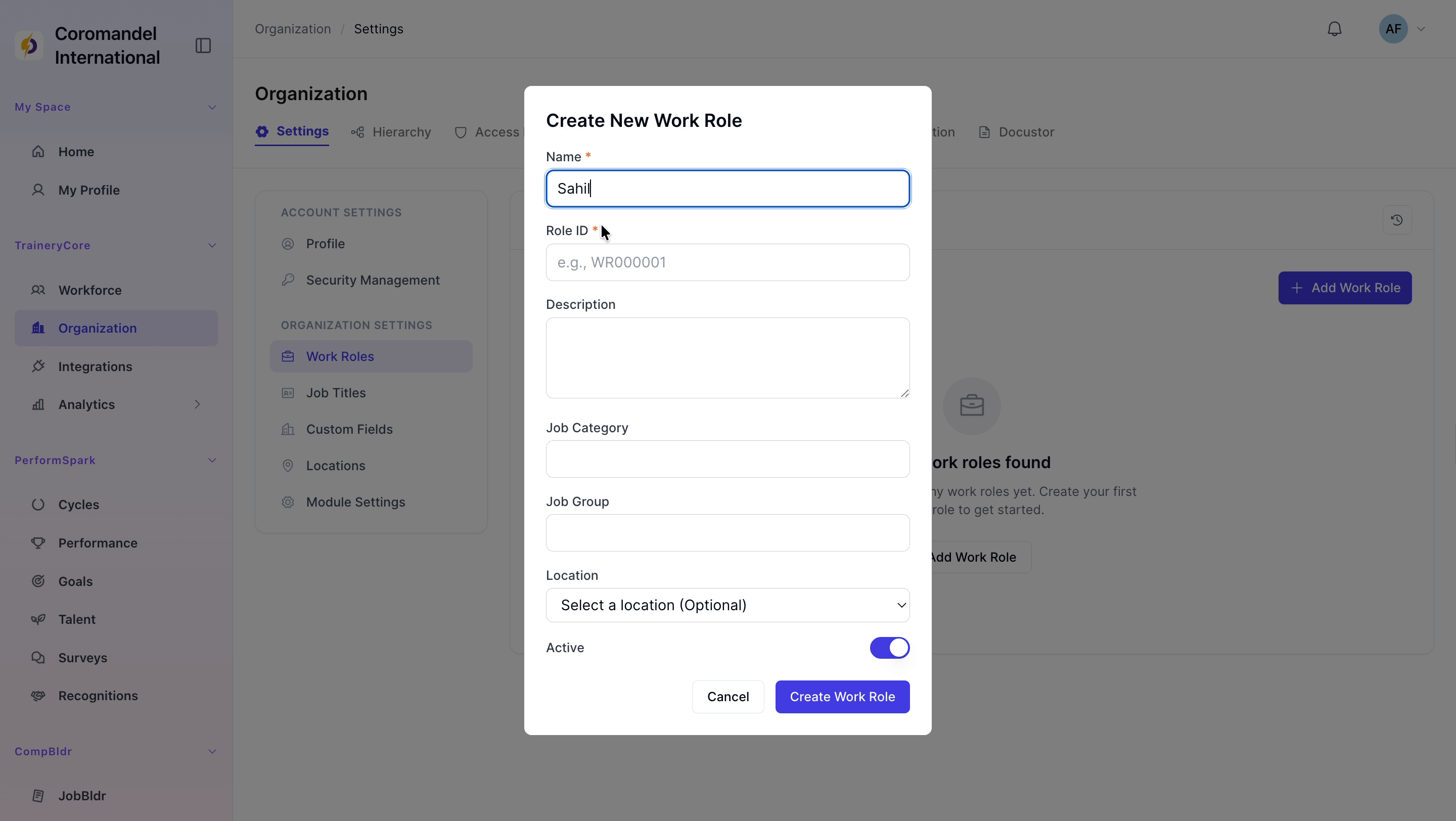Collapse the TraineryCore section
Screen dimensions: 1456x821
212,245
